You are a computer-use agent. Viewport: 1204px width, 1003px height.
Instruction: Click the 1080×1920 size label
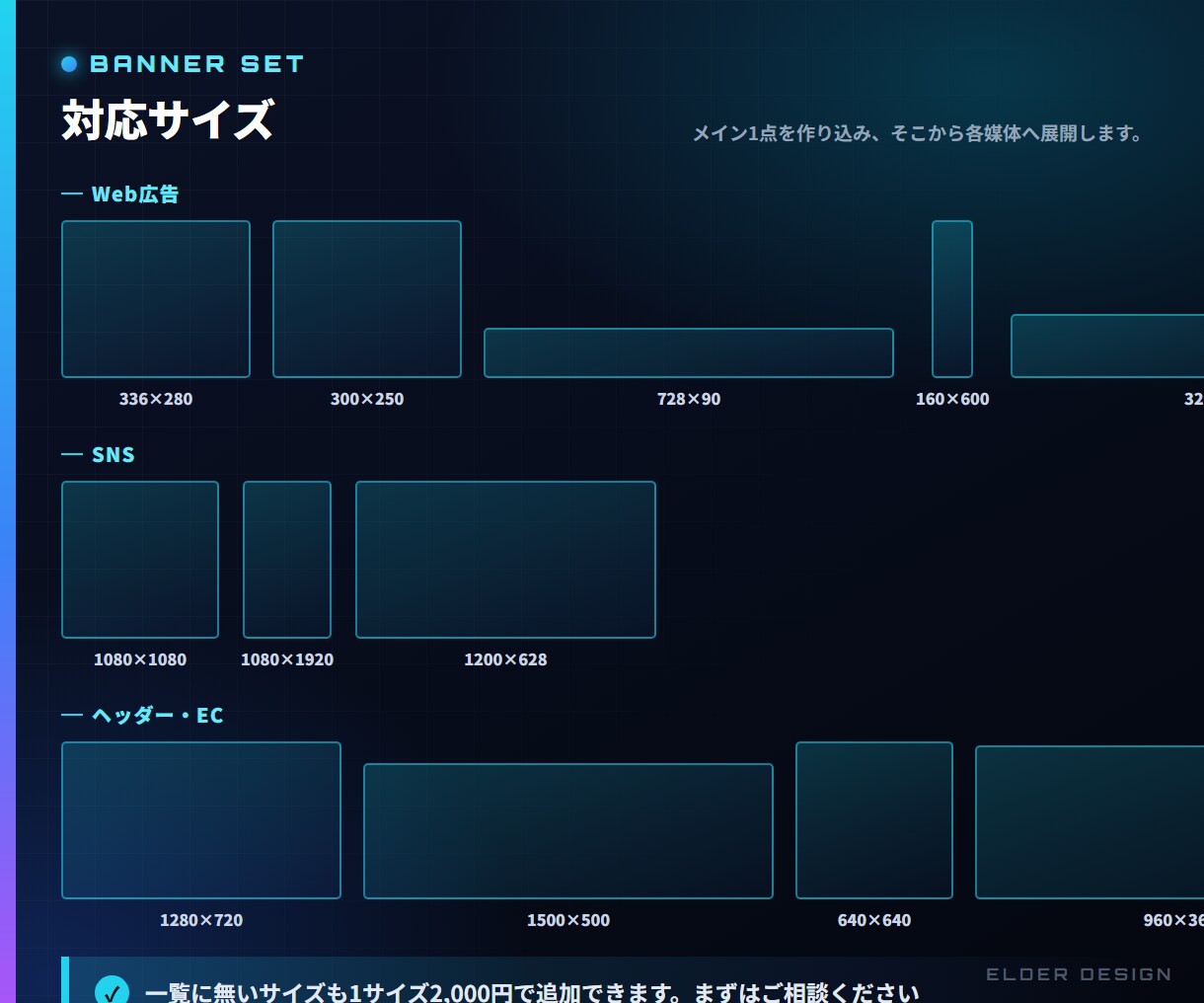[x=287, y=659]
